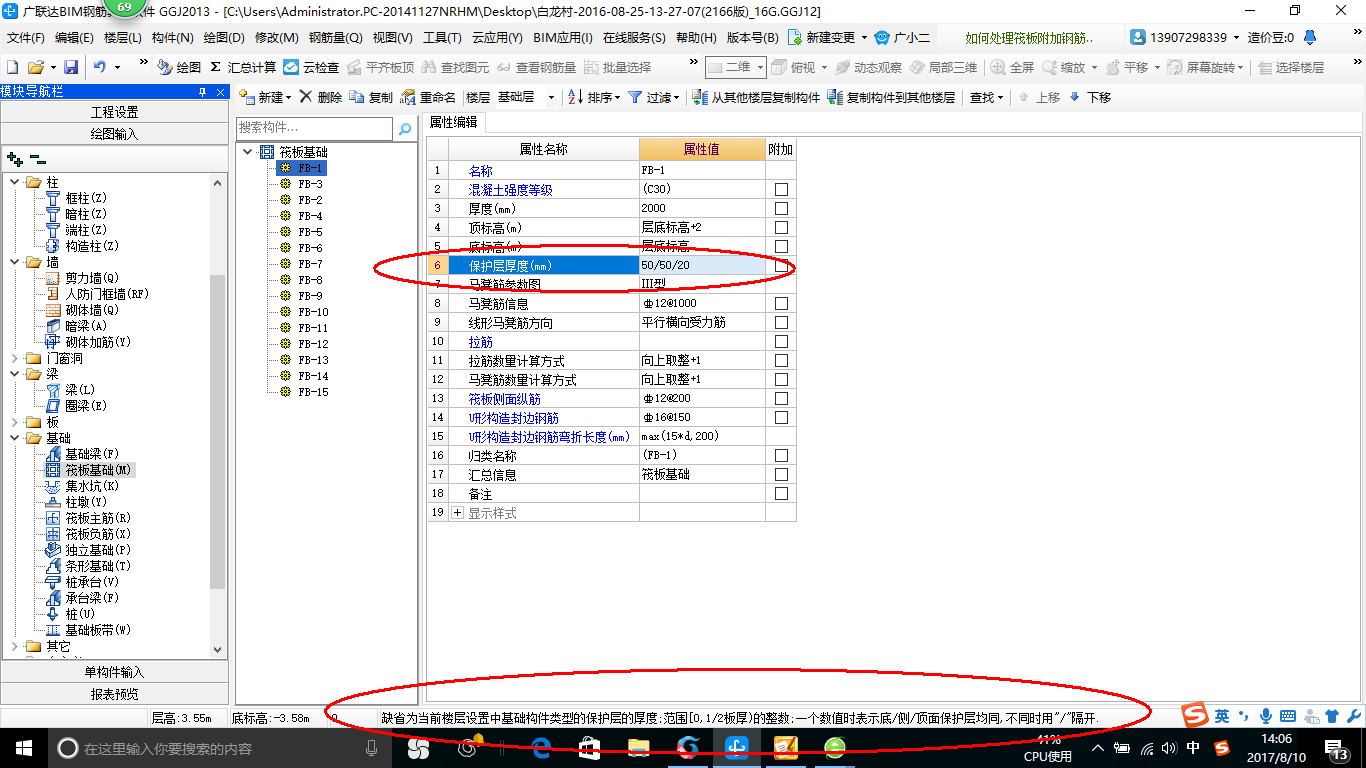
Task: Click the new file icon
Action: coord(12,67)
